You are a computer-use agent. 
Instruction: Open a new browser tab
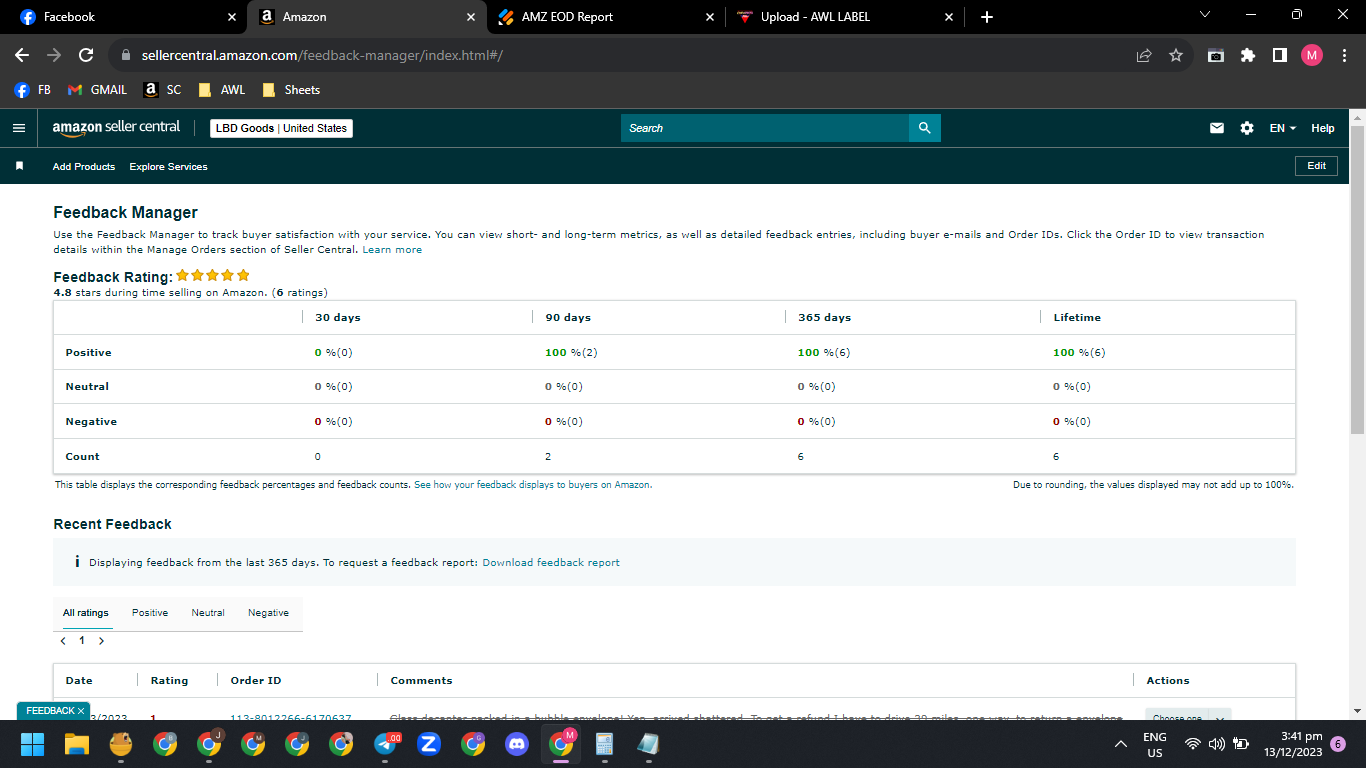(x=987, y=17)
